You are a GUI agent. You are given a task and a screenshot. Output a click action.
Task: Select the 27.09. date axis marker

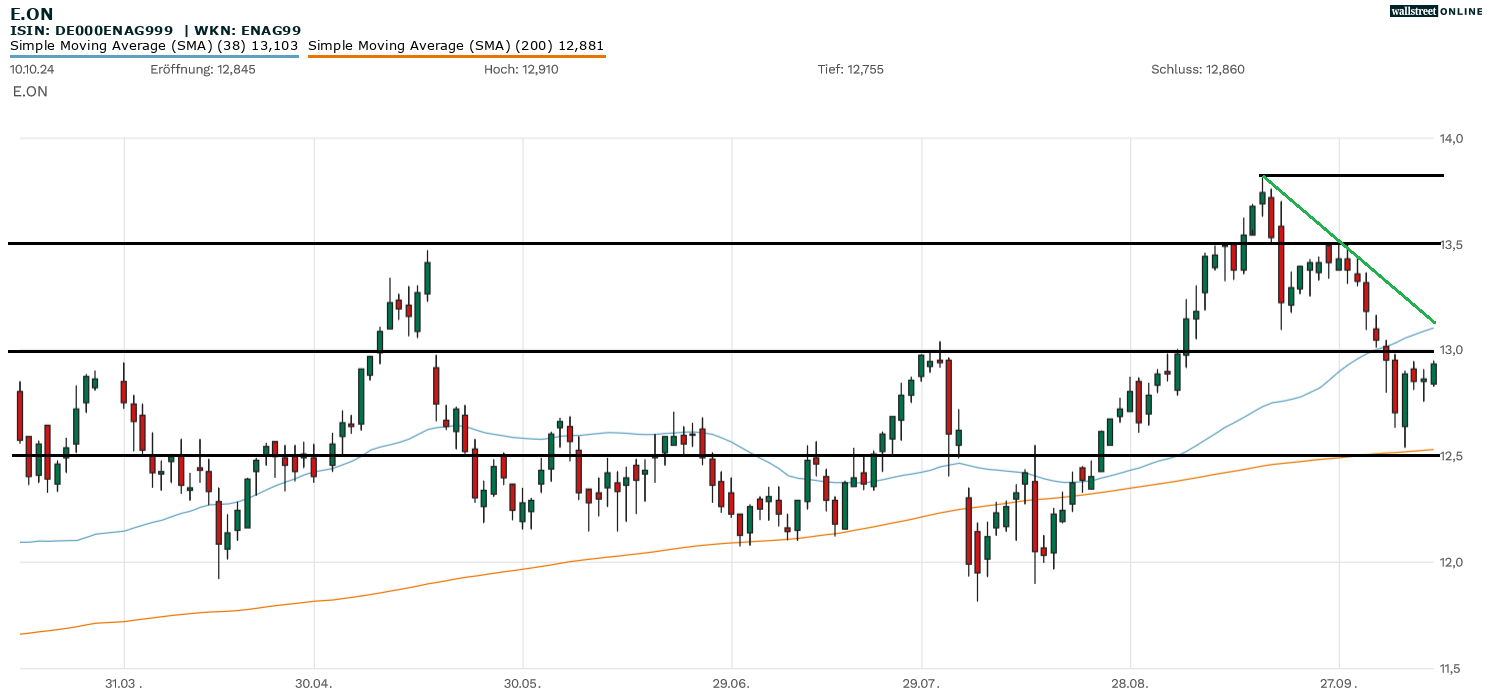coord(1339,682)
